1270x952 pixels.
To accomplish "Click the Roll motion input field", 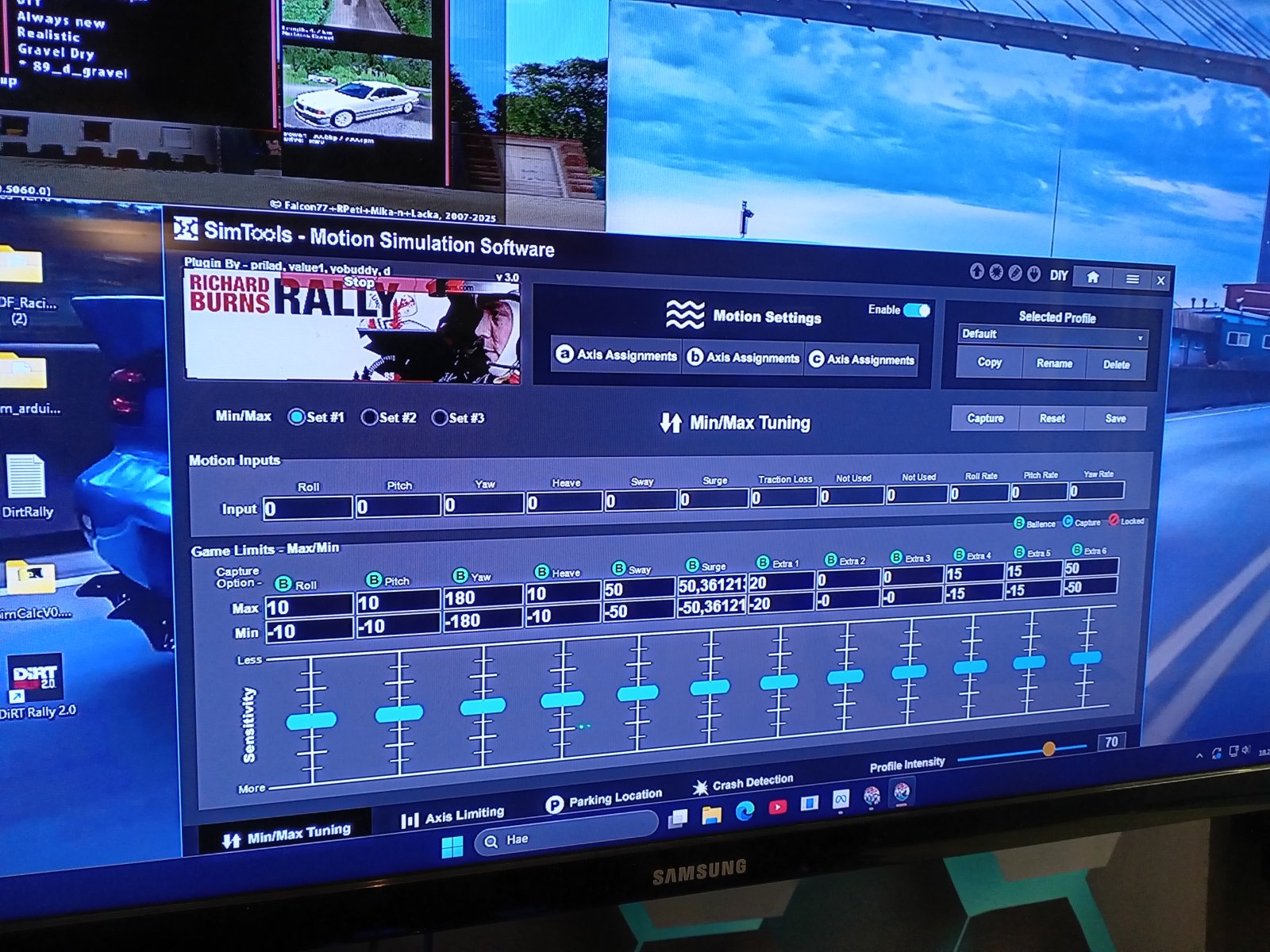I will point(307,508).
